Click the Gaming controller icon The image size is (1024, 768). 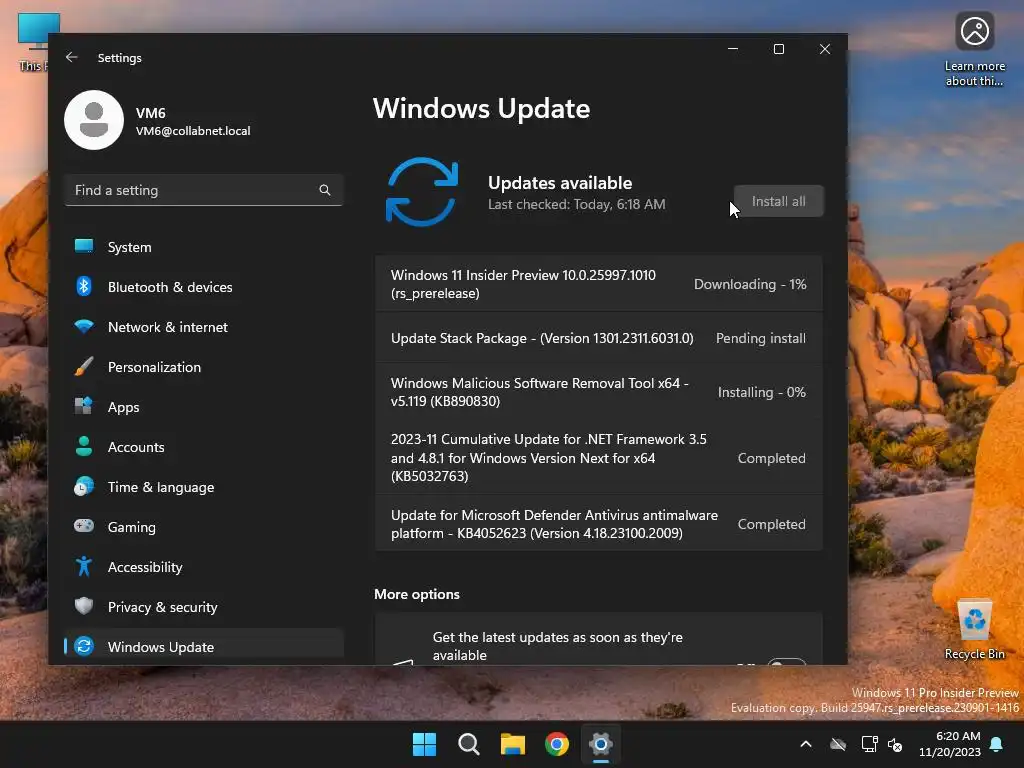coord(84,526)
